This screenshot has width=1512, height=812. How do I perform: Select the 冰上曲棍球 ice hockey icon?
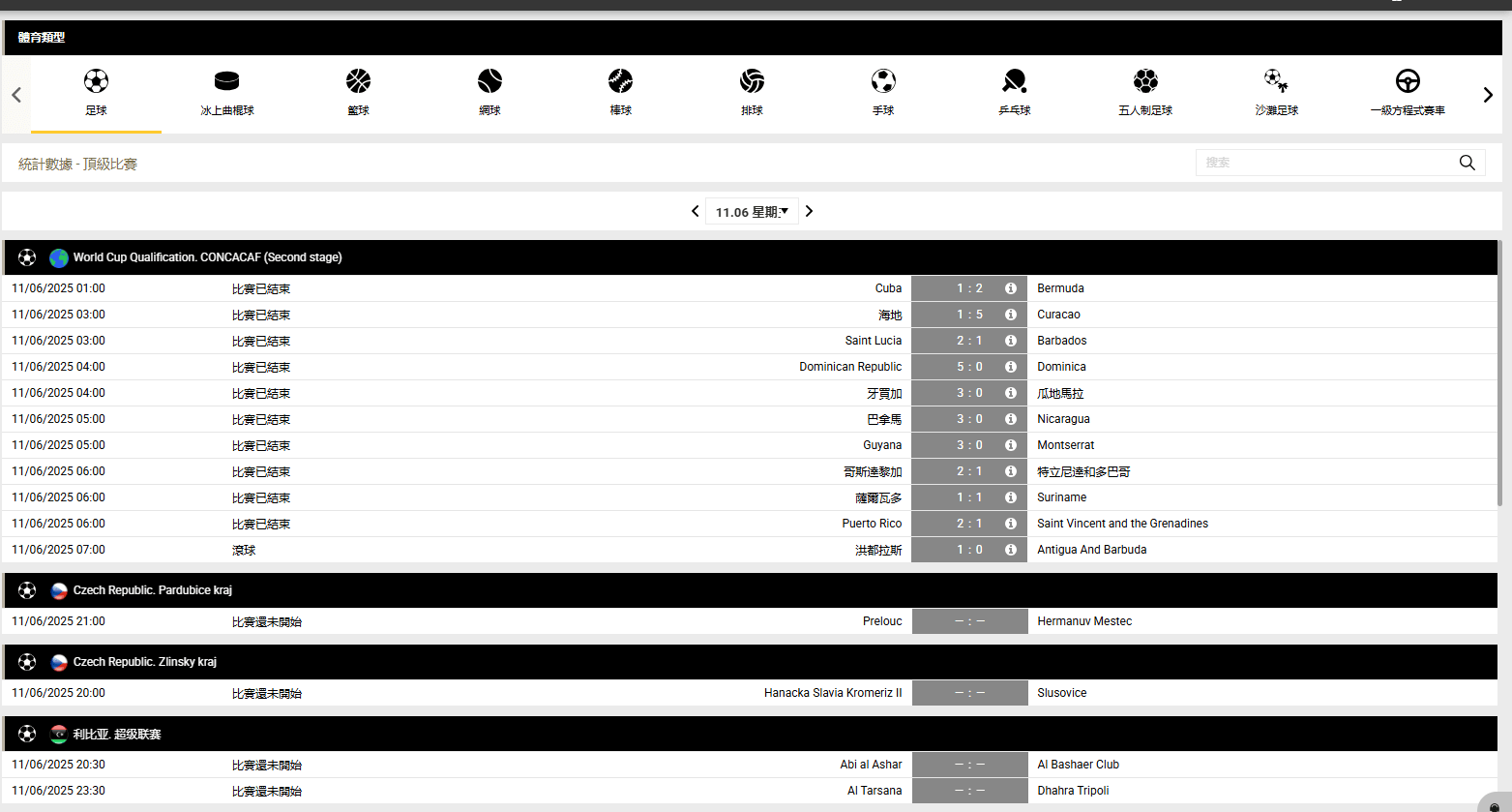[226, 81]
